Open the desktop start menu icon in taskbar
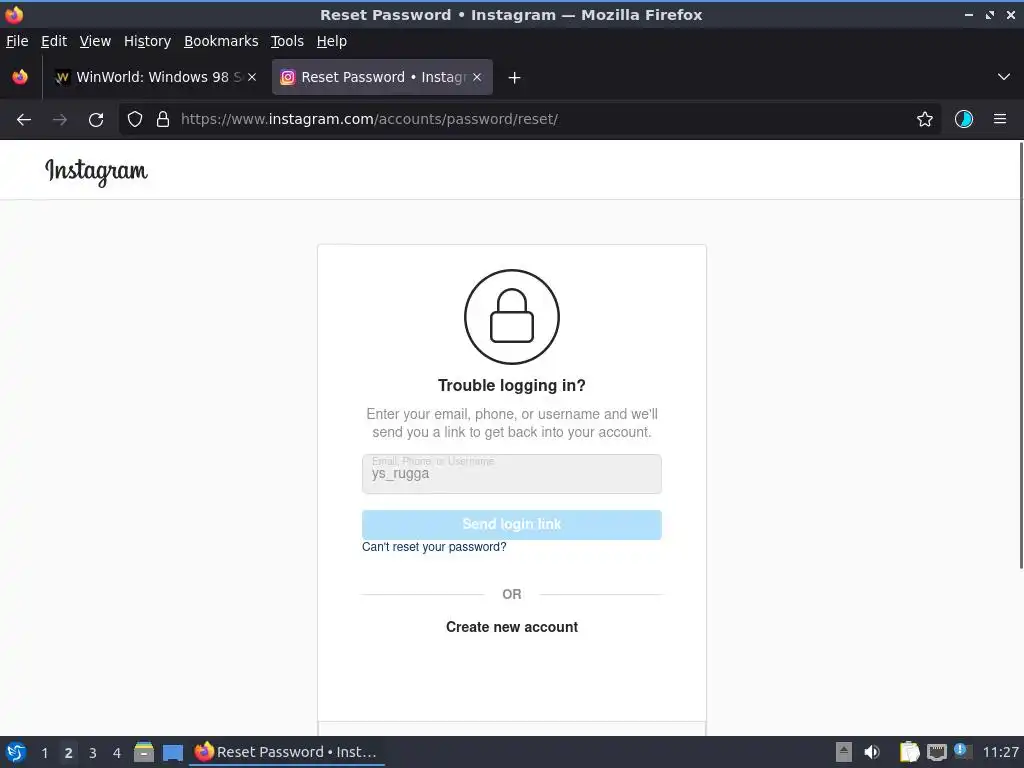This screenshot has width=1024, height=768. pos(16,752)
